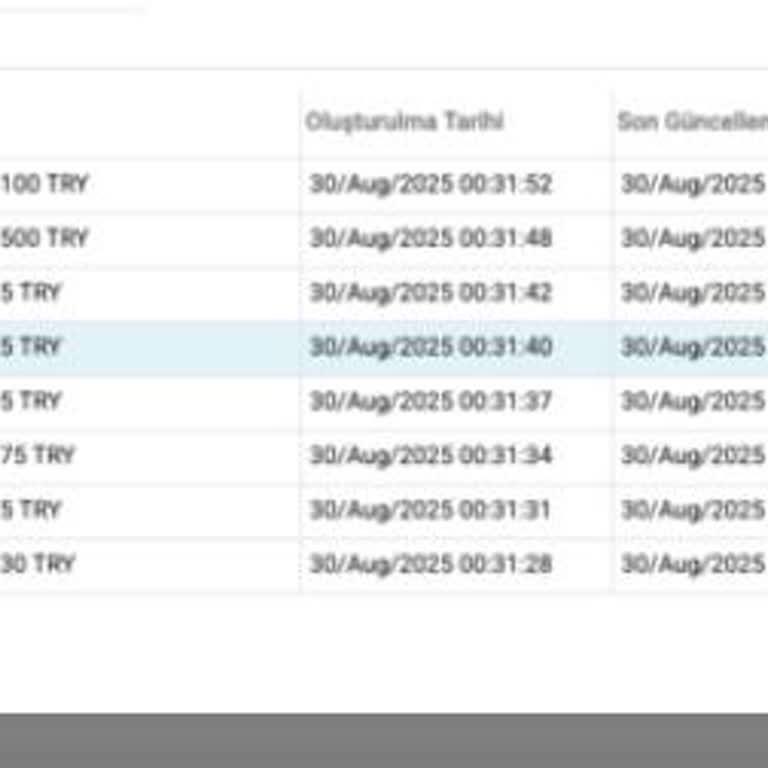Click the creation date 30/Aug/2025 00:31:40

click(431, 348)
